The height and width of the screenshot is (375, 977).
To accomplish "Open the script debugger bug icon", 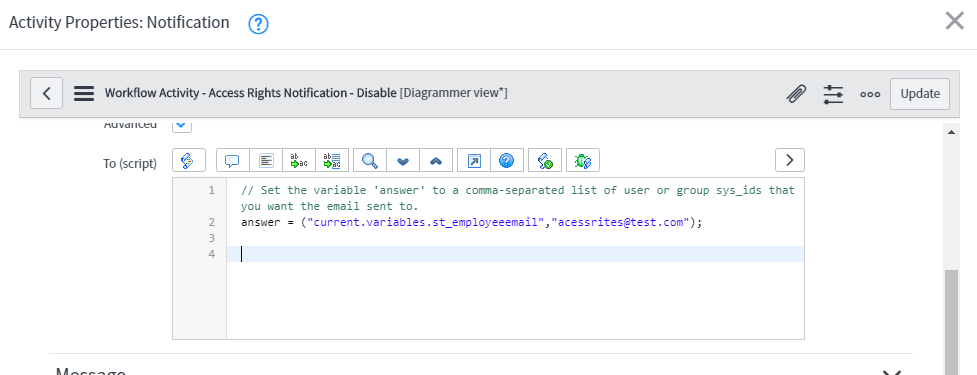I will click(x=583, y=160).
